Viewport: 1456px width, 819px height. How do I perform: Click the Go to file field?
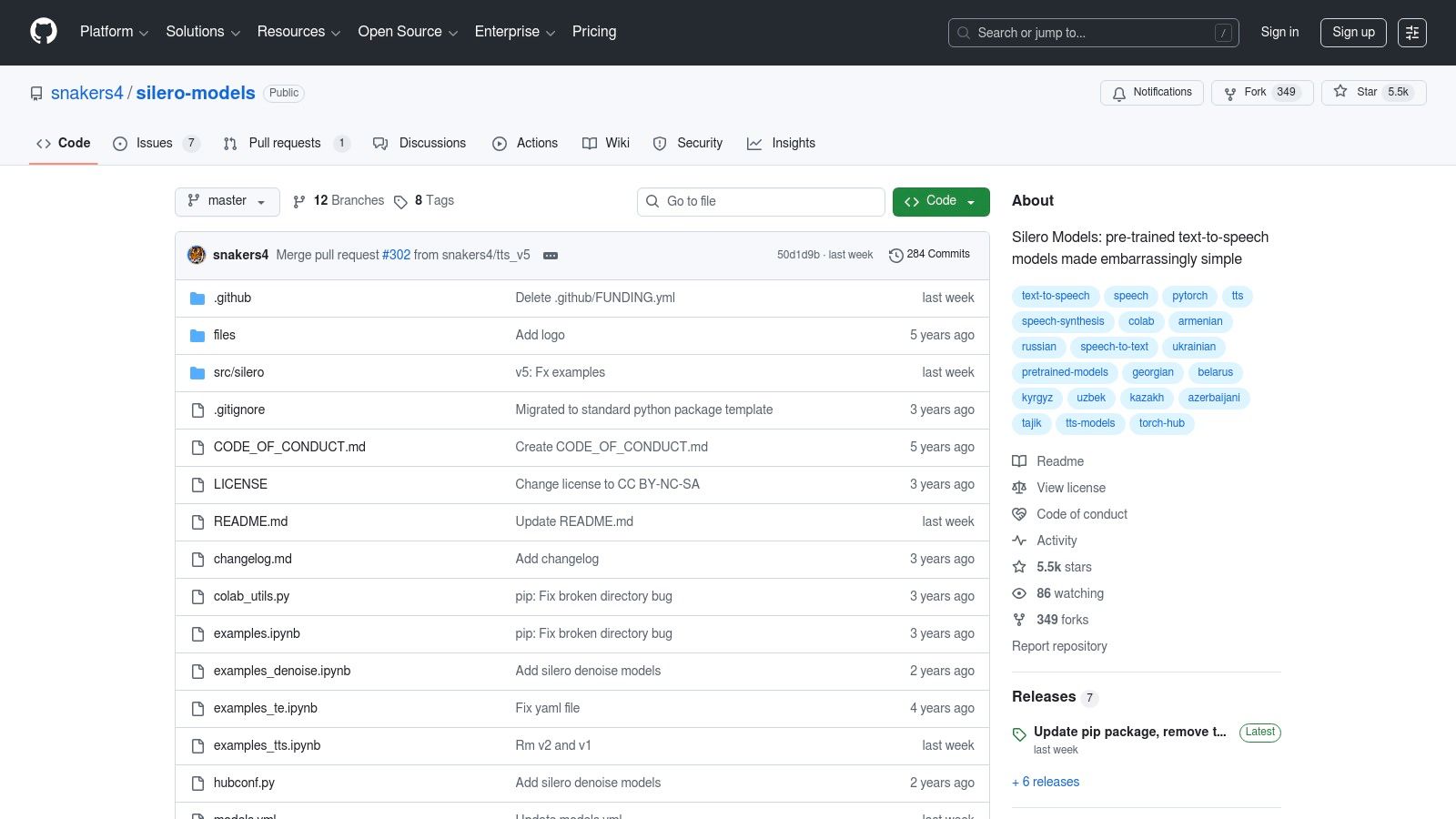(761, 202)
